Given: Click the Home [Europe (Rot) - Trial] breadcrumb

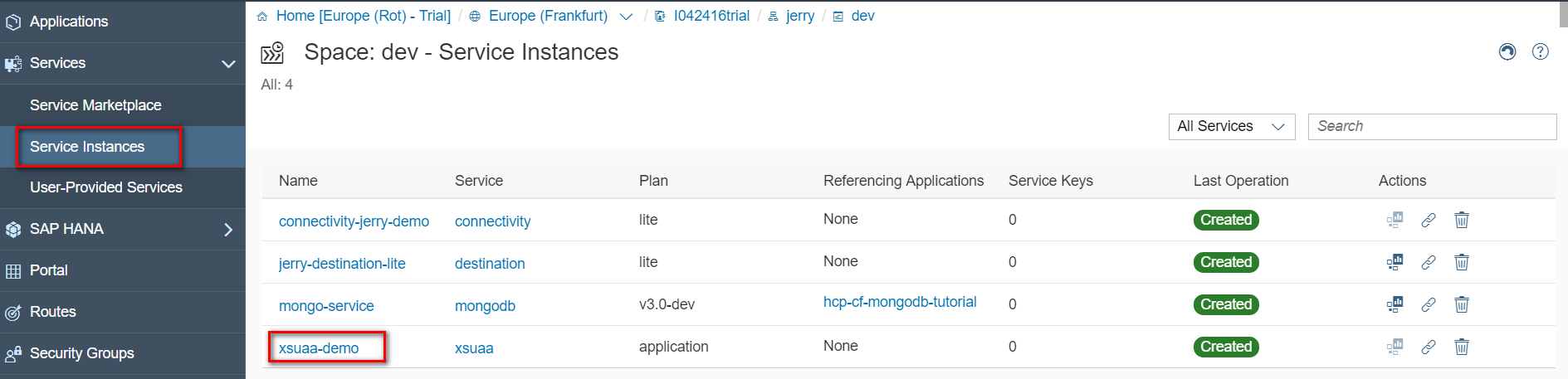Looking at the screenshot, I should click(363, 16).
